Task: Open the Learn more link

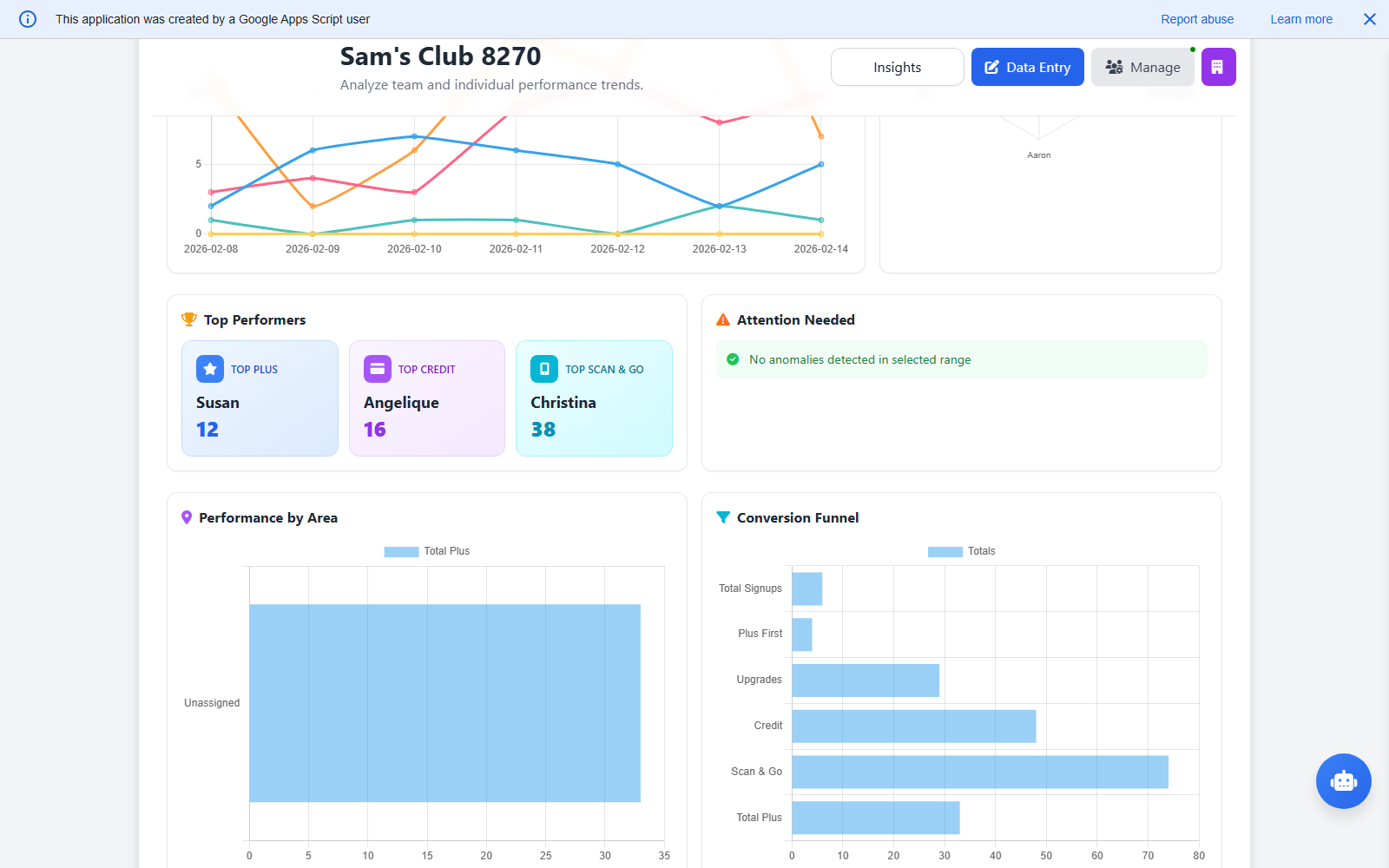Action: (1300, 18)
